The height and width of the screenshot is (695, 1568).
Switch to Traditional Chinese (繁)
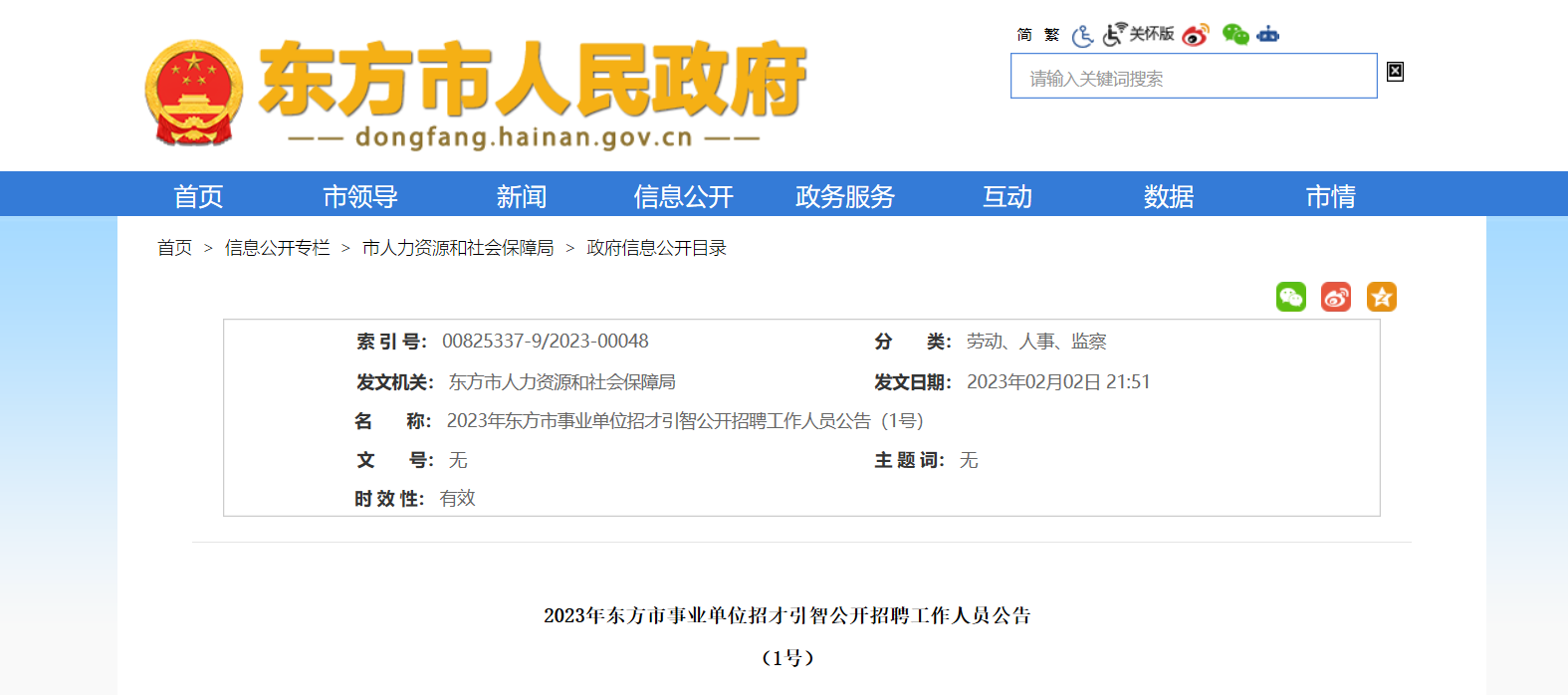(1051, 35)
